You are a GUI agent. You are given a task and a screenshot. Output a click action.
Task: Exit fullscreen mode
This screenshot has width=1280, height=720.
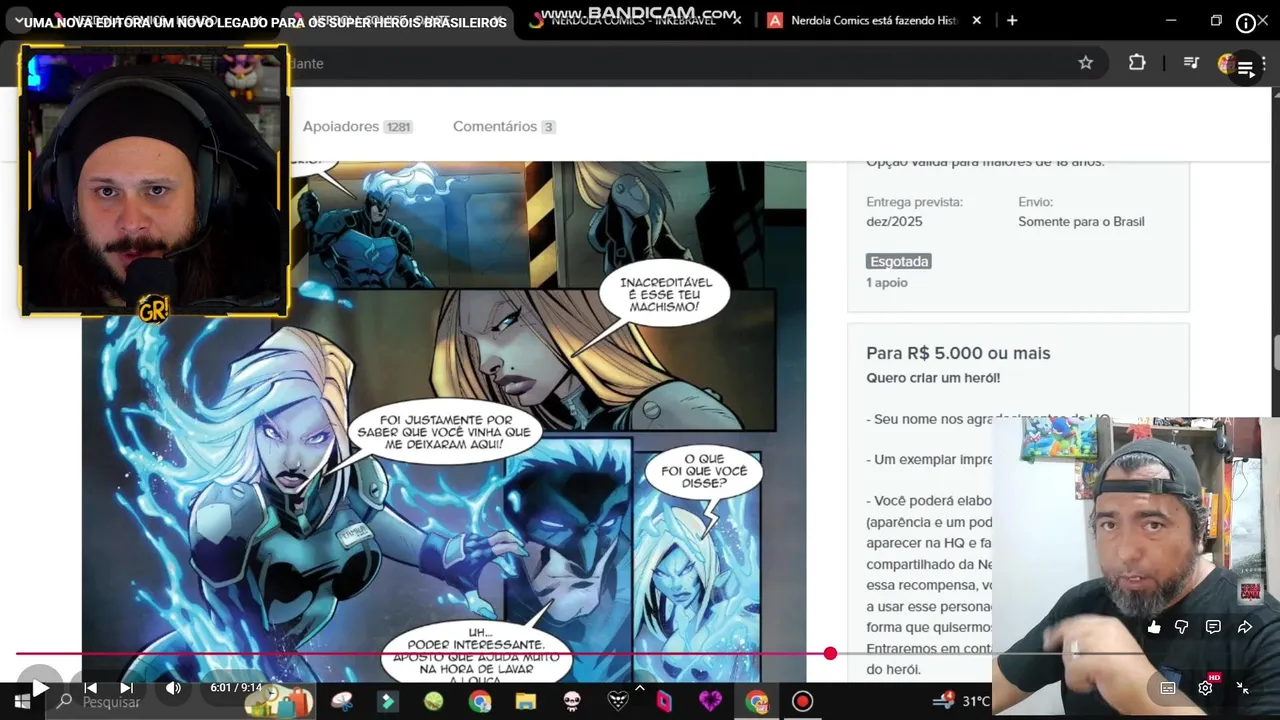tap(1243, 688)
